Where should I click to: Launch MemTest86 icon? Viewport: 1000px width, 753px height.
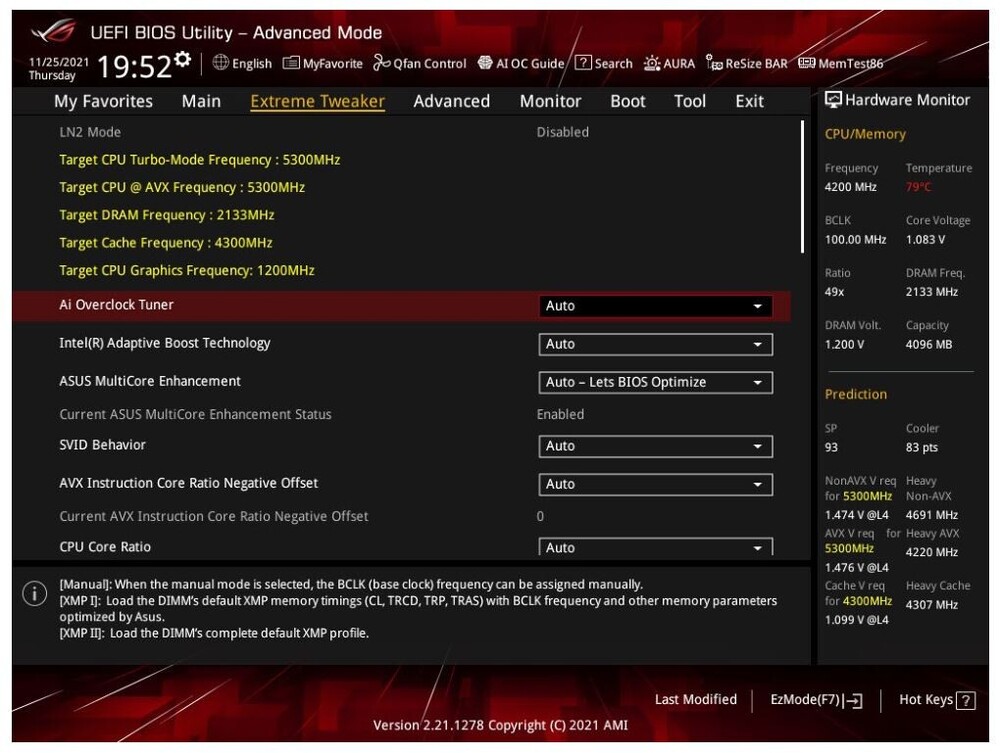pyautogui.click(x=807, y=62)
